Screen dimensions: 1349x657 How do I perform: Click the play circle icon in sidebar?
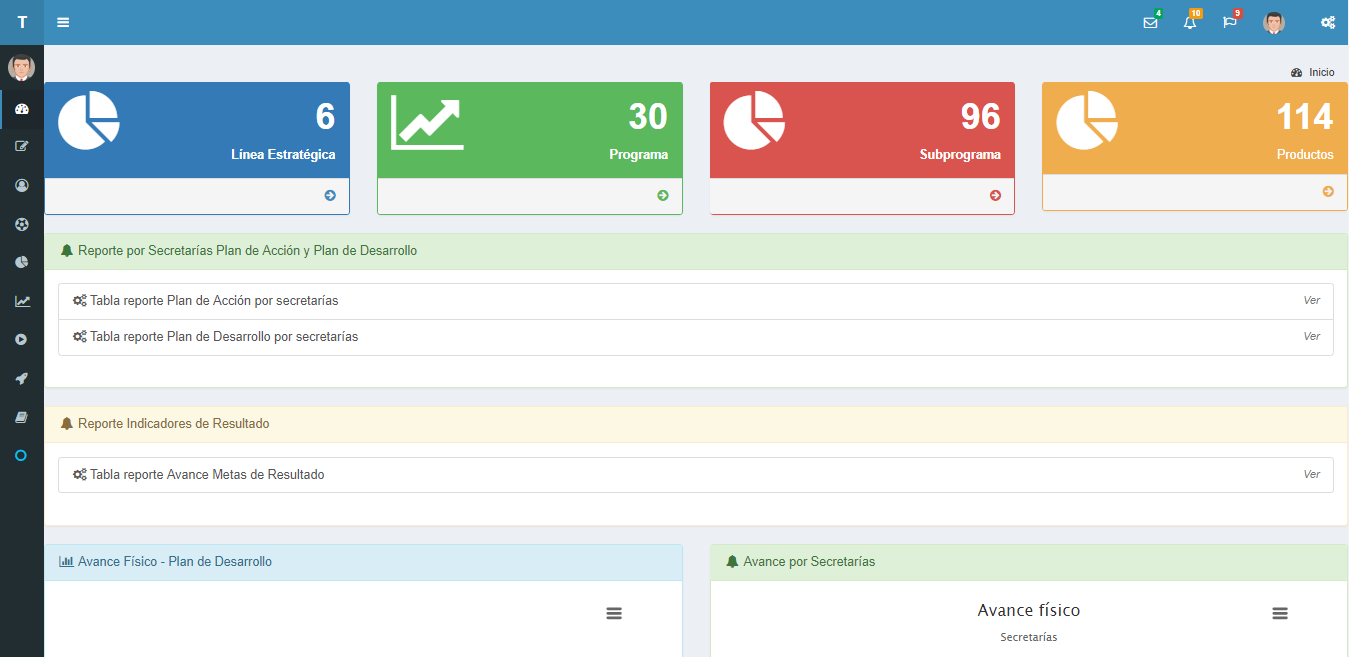[21, 340]
